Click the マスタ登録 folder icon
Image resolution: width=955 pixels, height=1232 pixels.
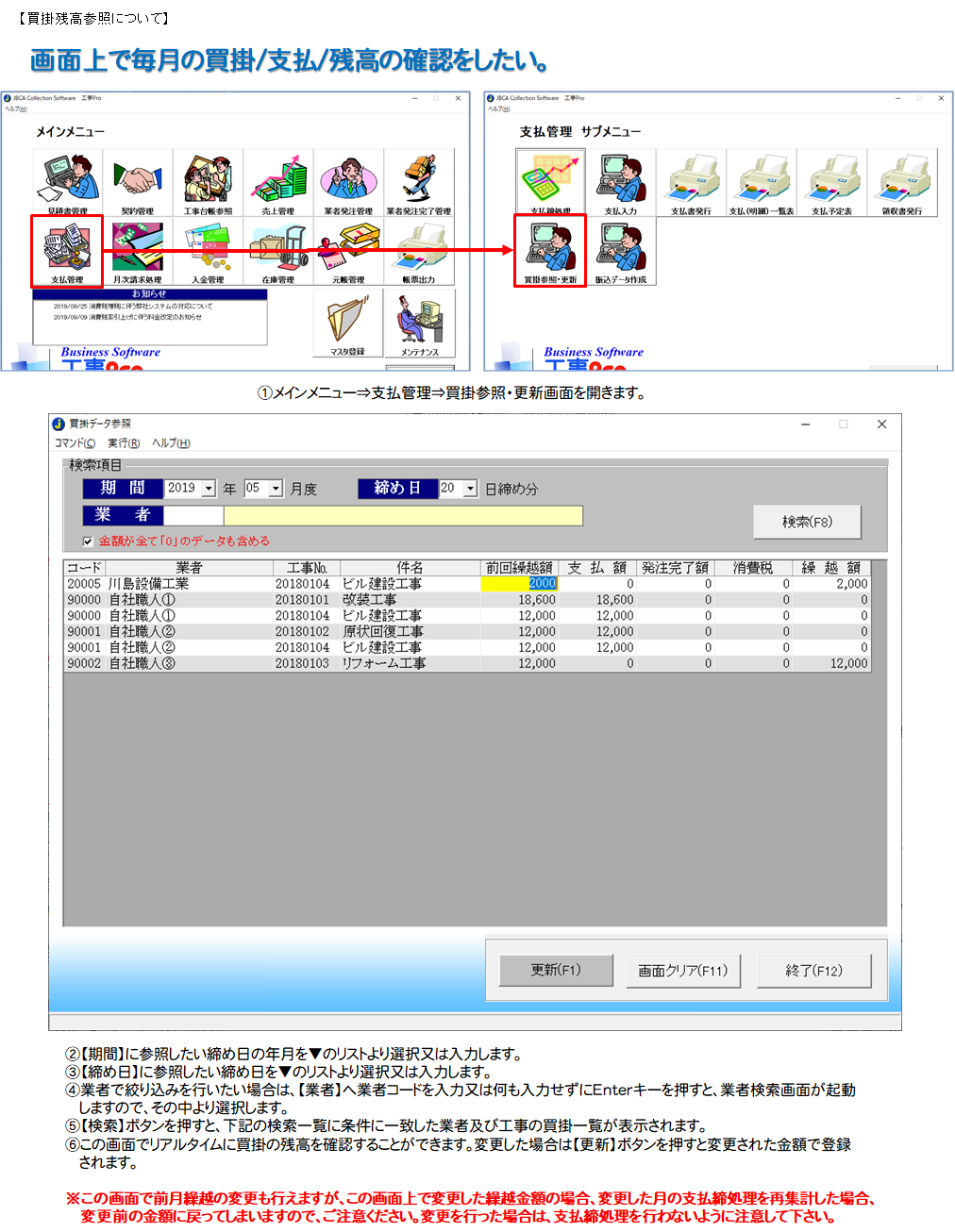(348, 323)
